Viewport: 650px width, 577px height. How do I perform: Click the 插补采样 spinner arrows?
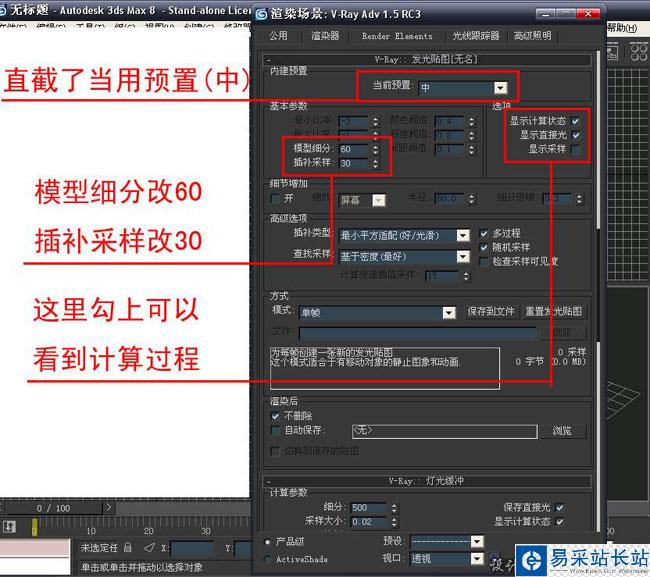coord(375,163)
